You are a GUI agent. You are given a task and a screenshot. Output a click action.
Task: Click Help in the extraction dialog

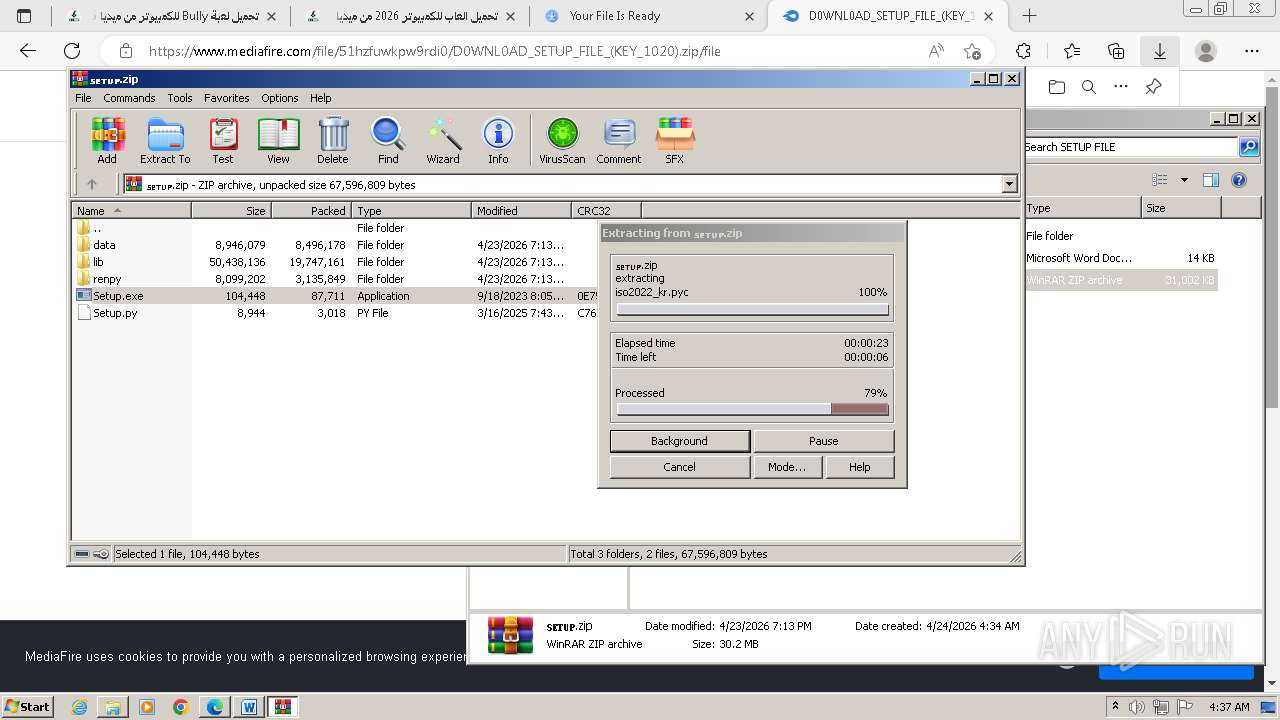[859, 467]
